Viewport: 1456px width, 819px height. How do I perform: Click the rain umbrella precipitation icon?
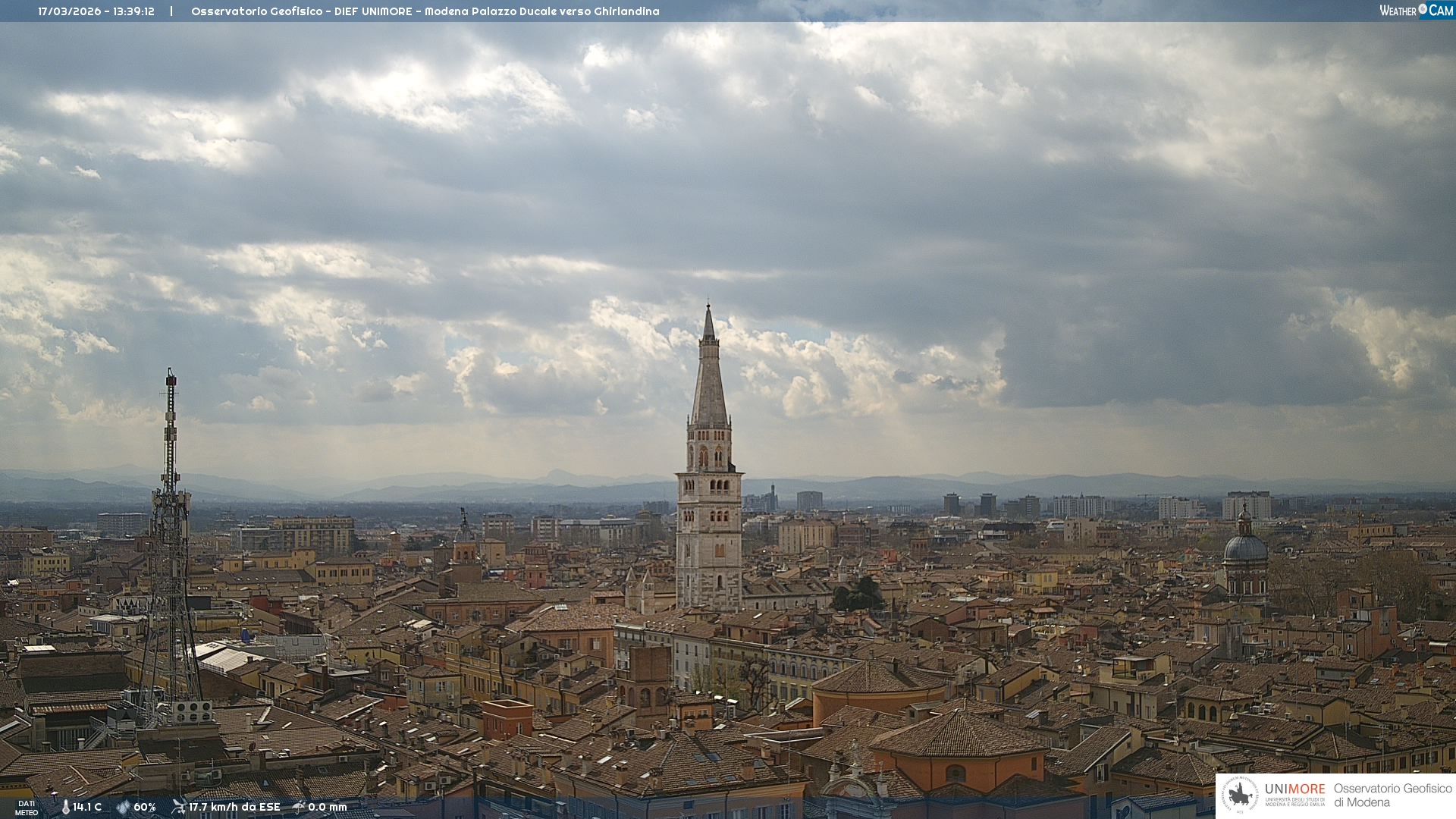[298, 807]
